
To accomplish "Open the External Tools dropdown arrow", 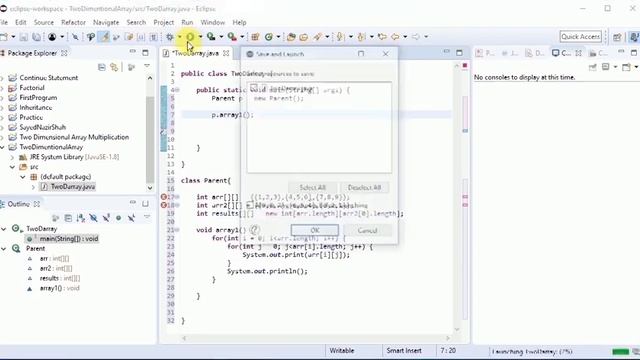I will pos(242,37).
